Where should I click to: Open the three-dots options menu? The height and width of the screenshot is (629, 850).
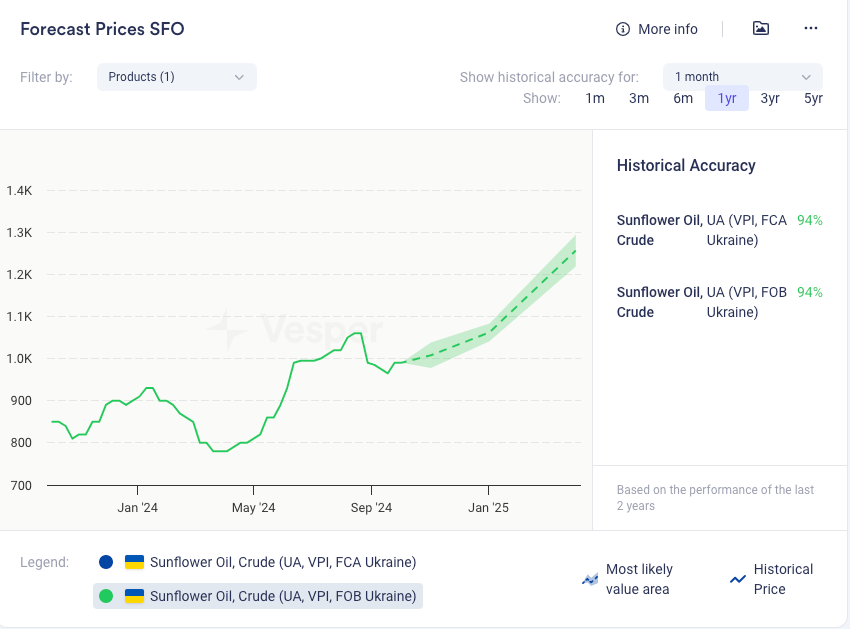[811, 28]
